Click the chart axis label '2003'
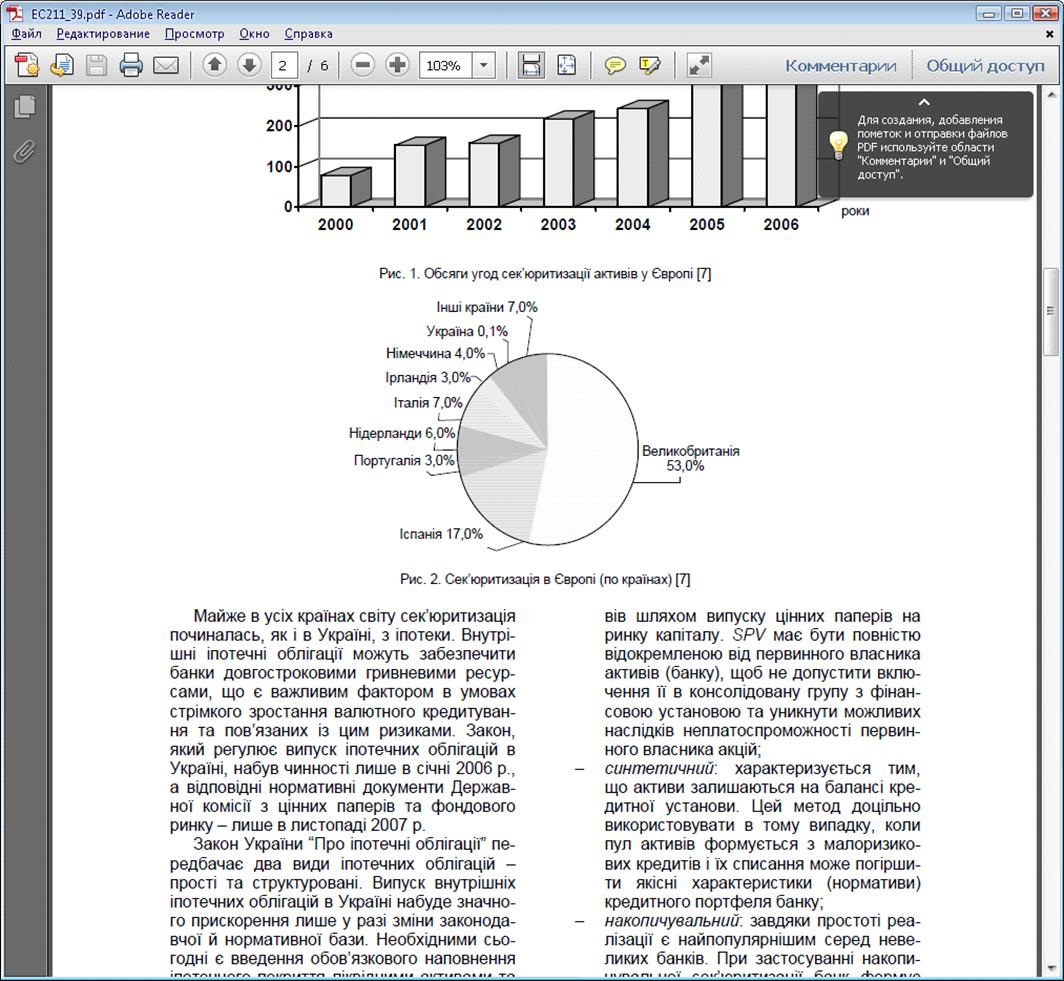Image resolution: width=1064 pixels, height=981 pixels. [x=558, y=225]
